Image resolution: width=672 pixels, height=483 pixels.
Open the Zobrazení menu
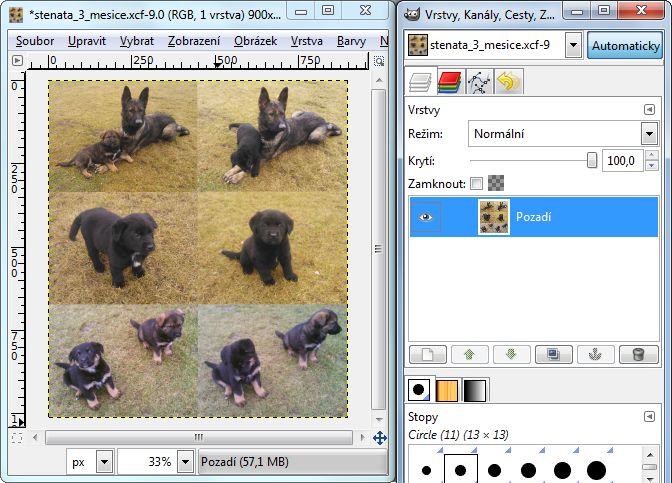[194, 41]
